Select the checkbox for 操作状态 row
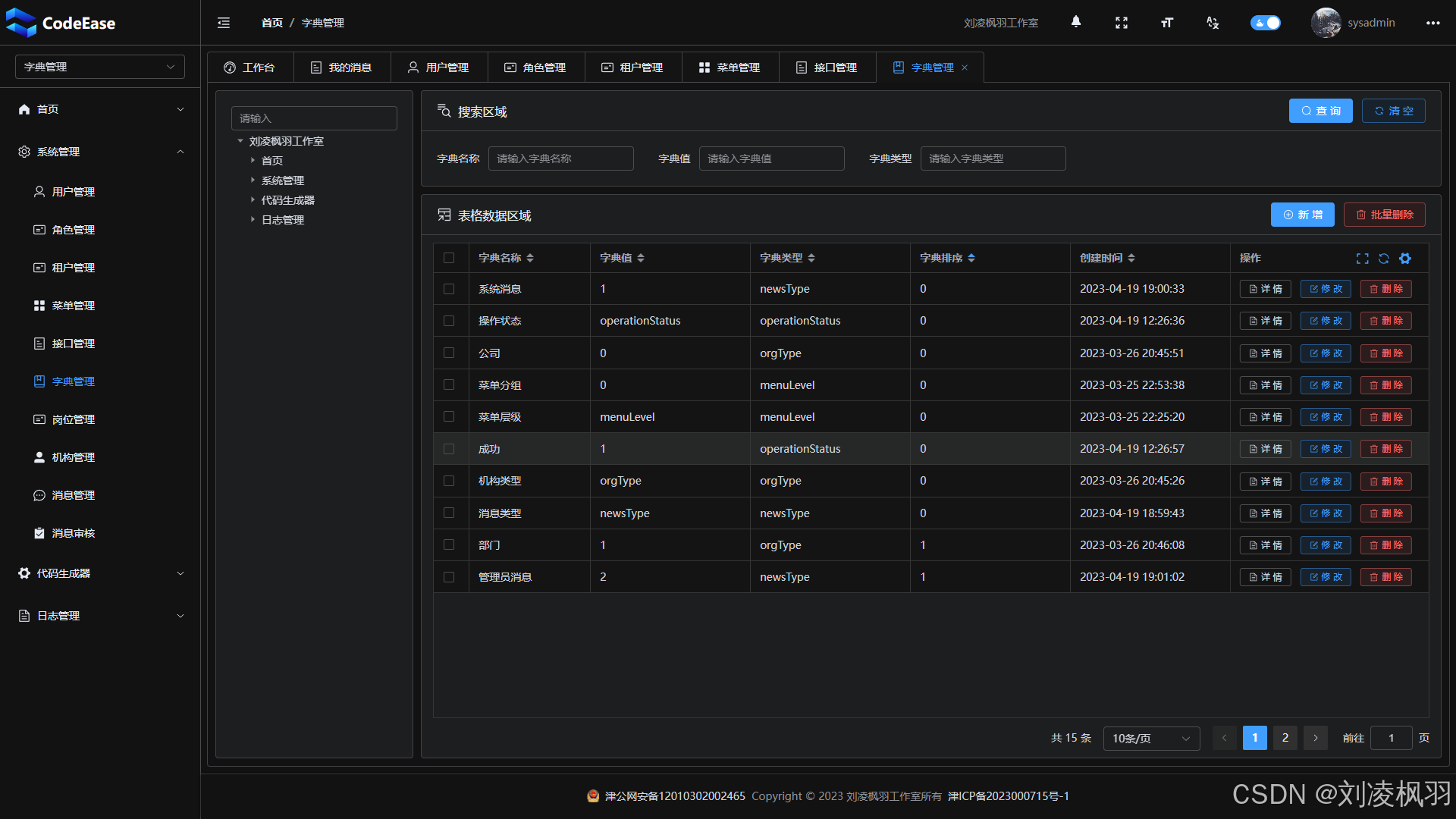Screen dimensions: 1456x819 [449, 321]
